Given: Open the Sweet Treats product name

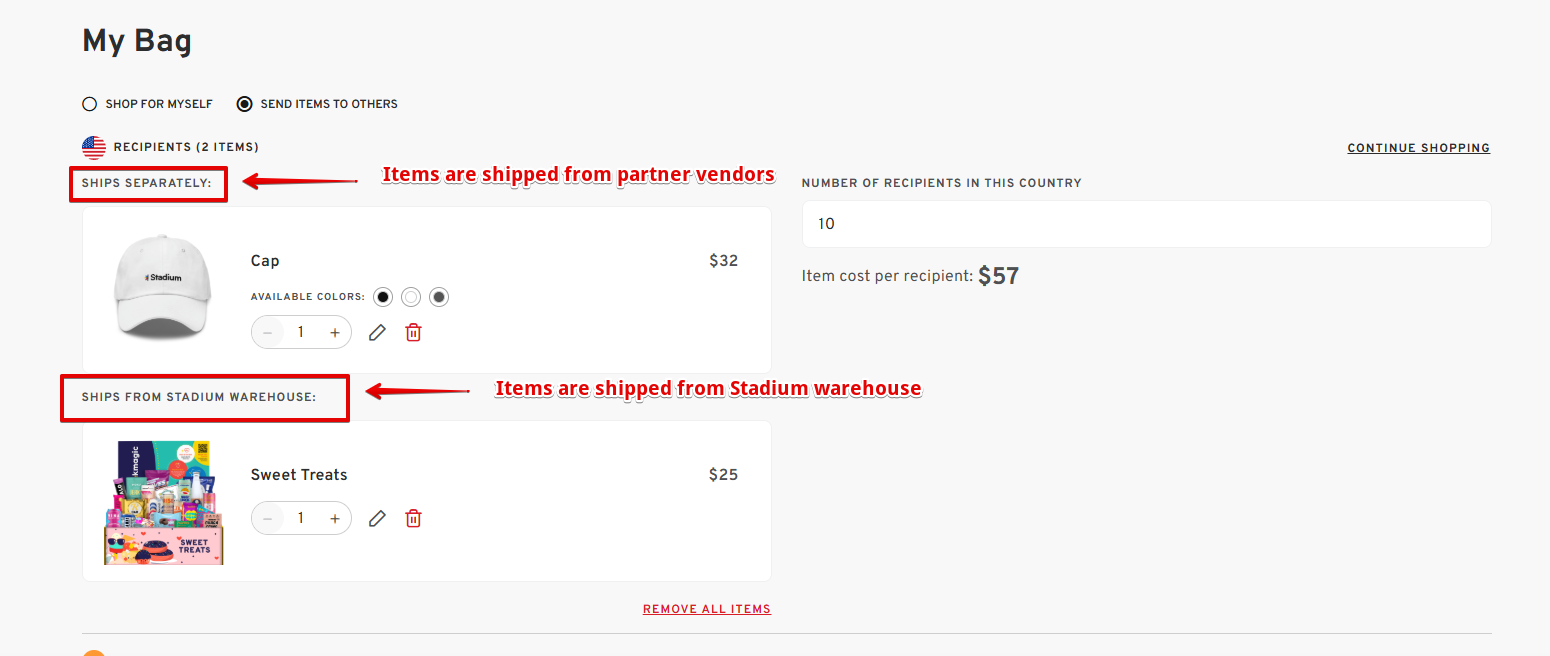Looking at the screenshot, I should tap(299, 475).
